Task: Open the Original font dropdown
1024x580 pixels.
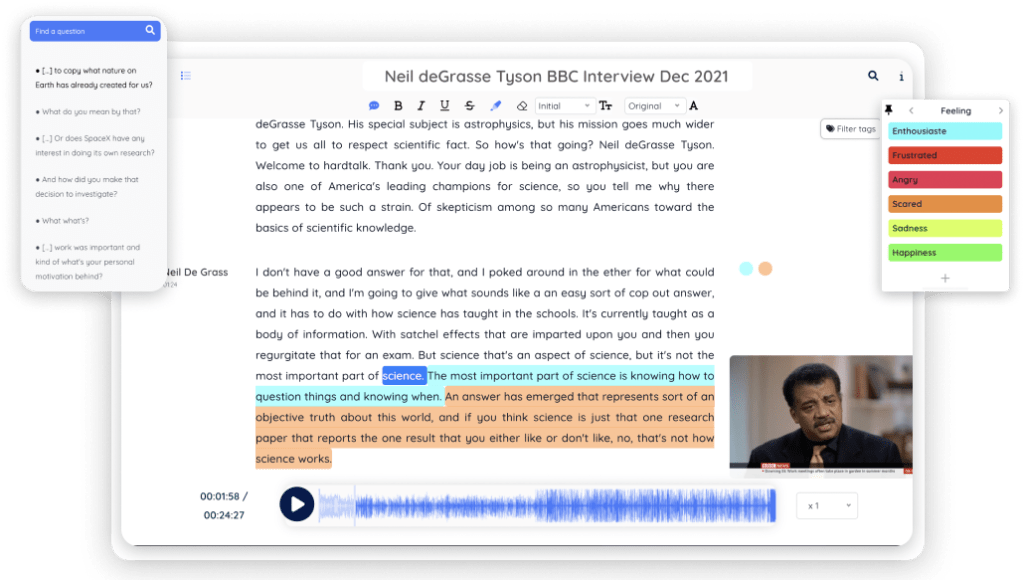Action: pyautogui.click(x=655, y=106)
